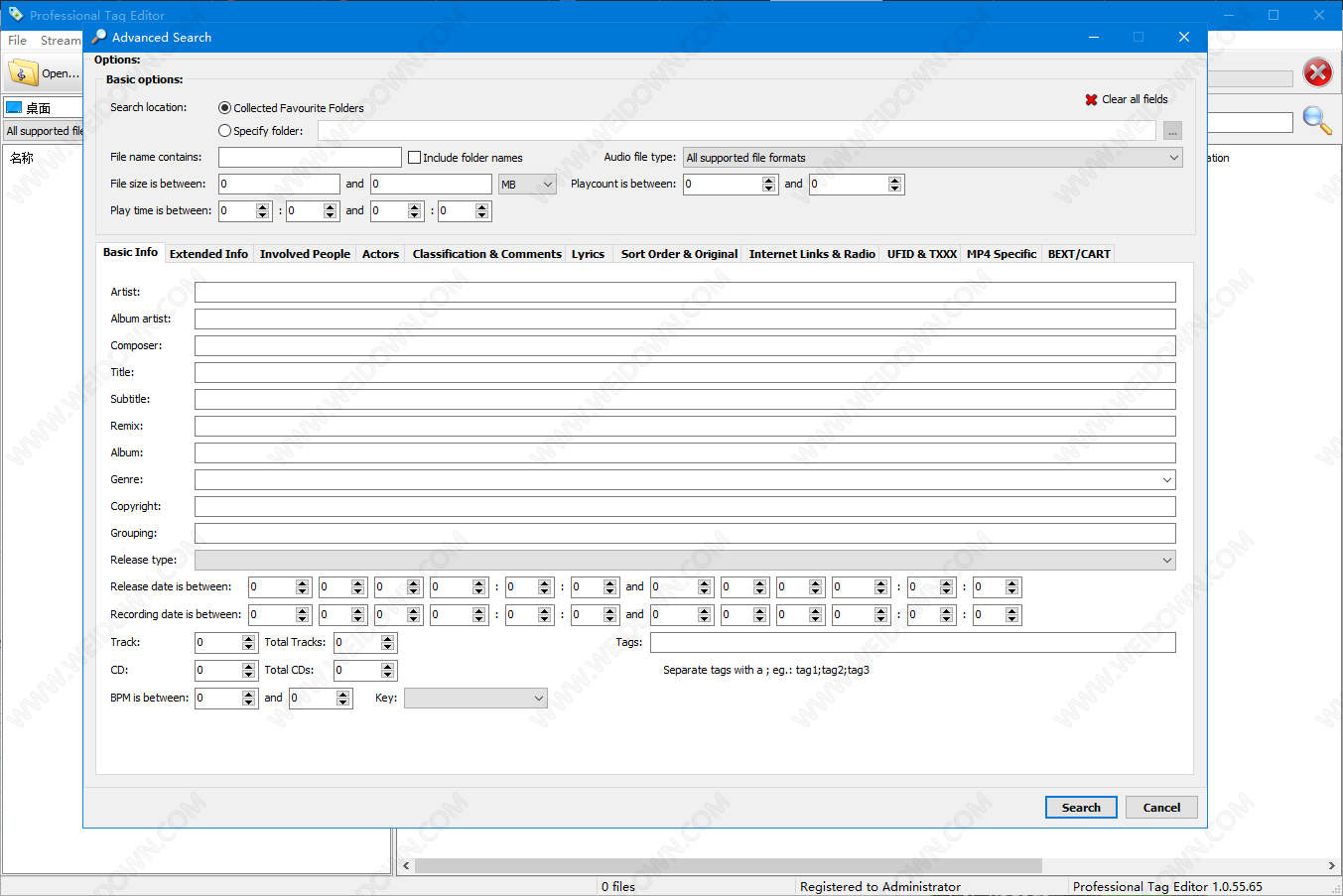Open the Stream menu in main window
The height and width of the screenshot is (896, 1343).
[x=61, y=41]
